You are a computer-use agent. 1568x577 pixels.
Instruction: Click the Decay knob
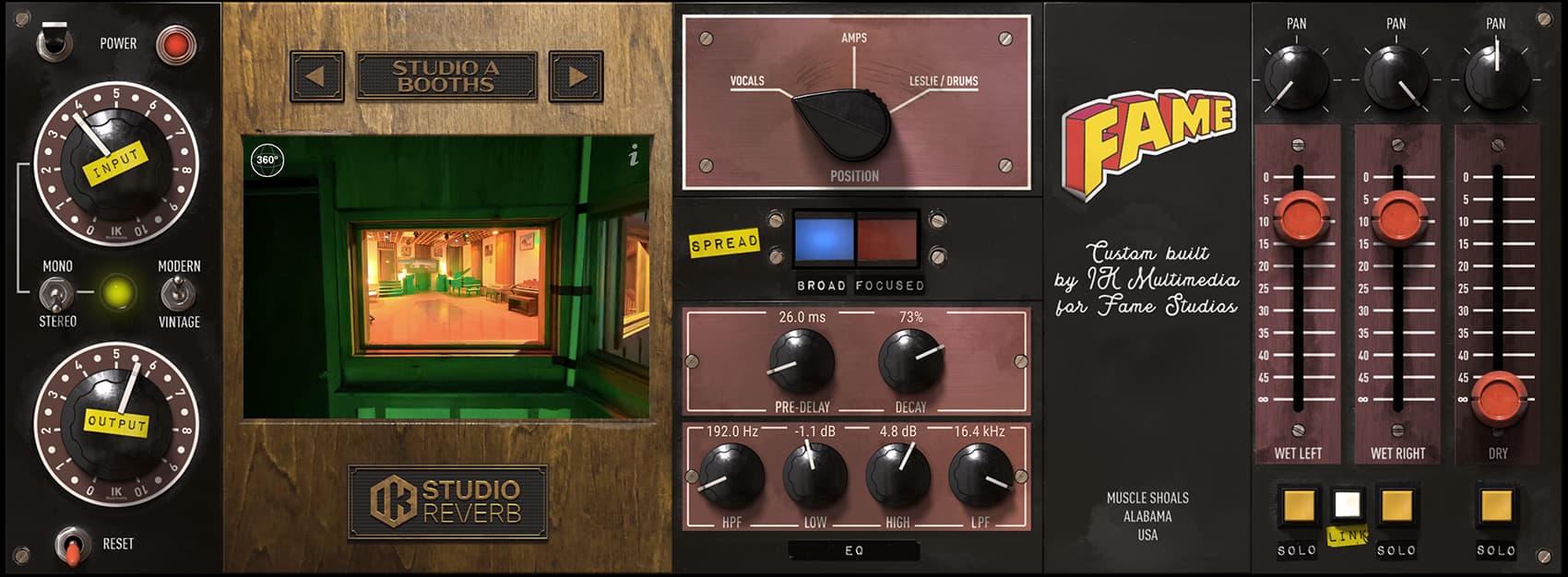[x=910, y=361]
